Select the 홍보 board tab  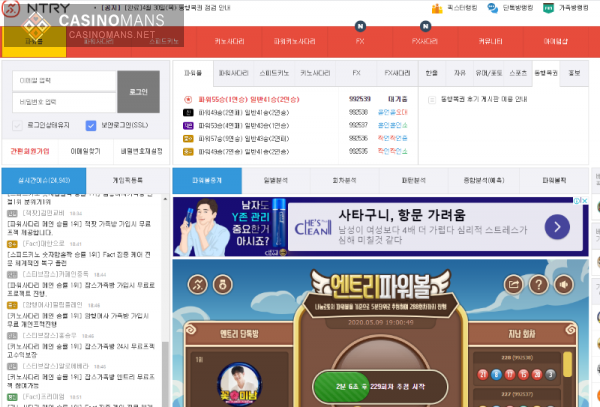(x=574, y=73)
